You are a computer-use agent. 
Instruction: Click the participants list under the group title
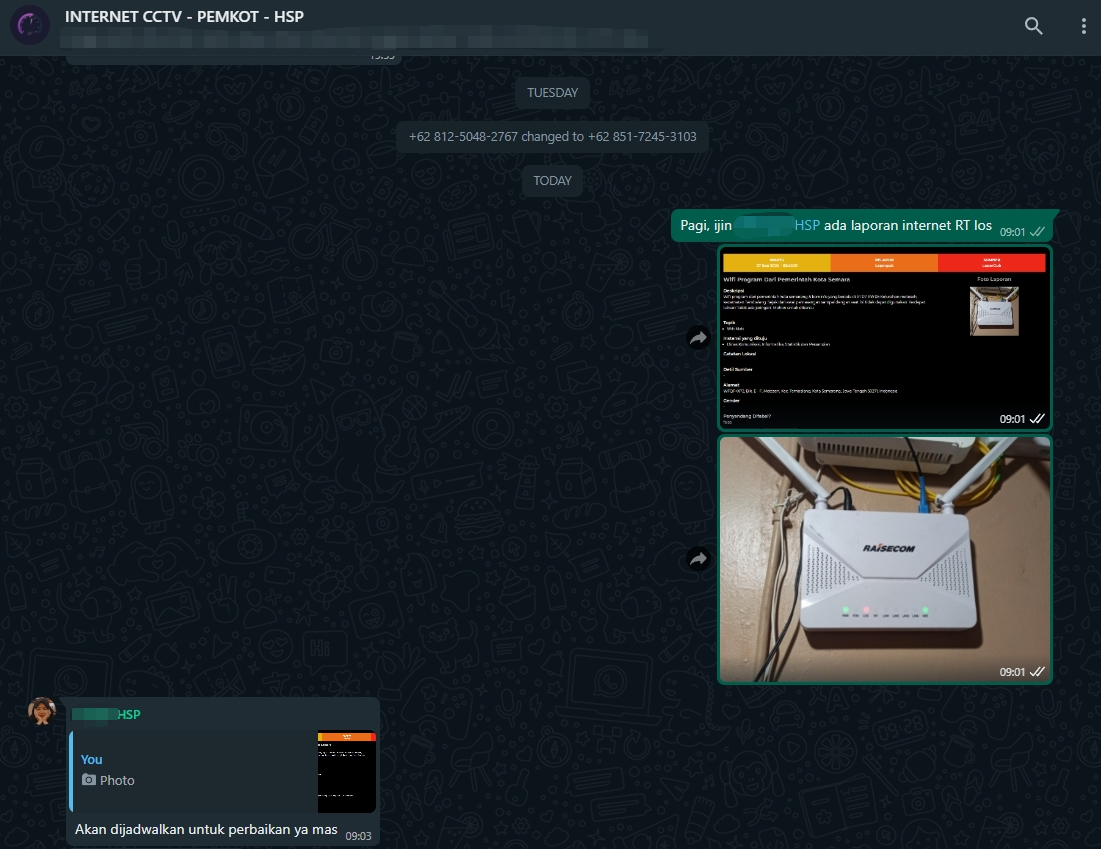pos(355,39)
